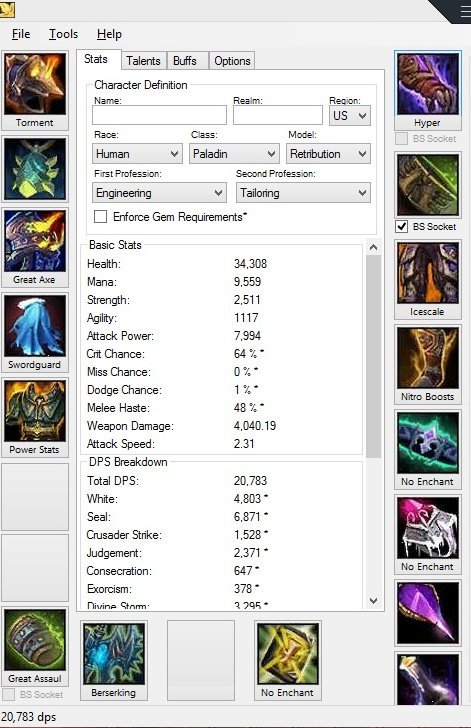Click the empty off-hand slot beside Berserking
Viewport: 471px width, 728px height.
pos(201,660)
